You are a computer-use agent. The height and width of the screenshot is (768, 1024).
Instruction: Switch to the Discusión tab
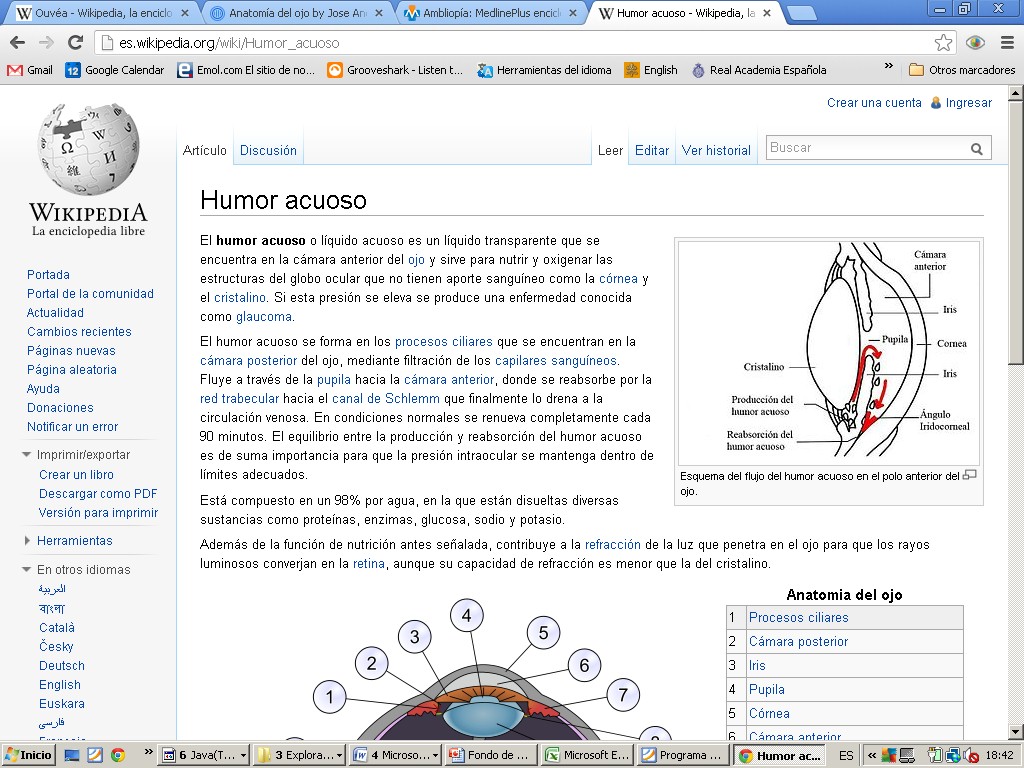[268, 150]
